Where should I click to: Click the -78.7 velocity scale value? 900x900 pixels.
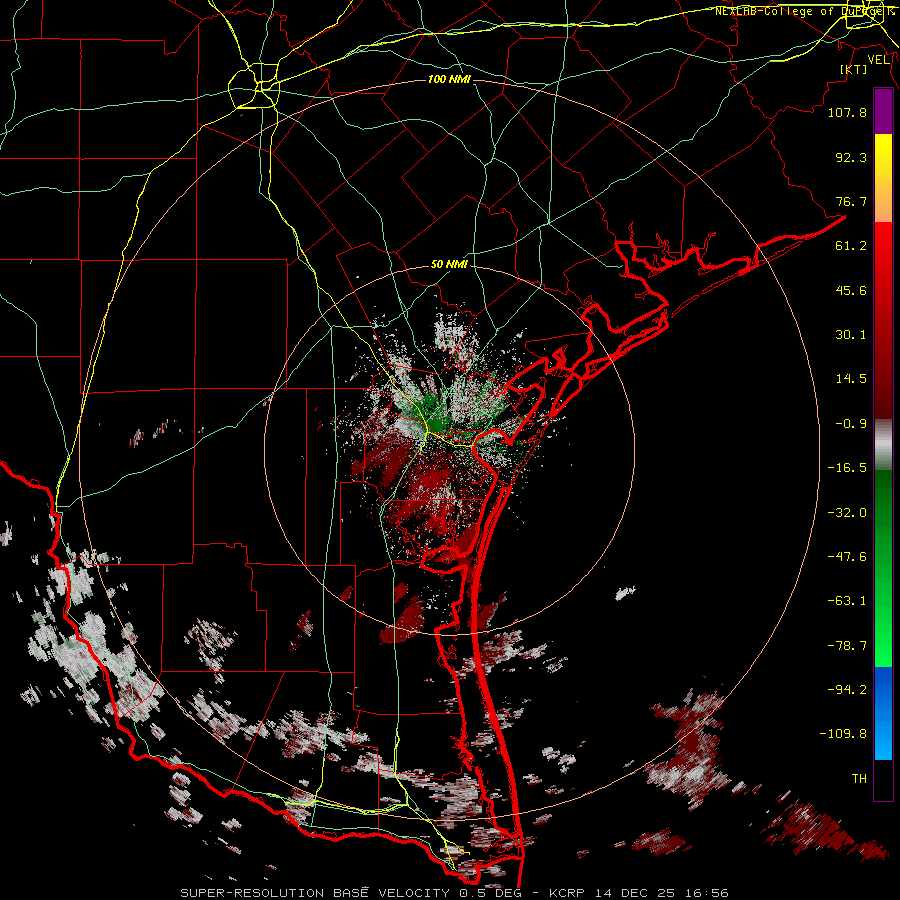847,645
